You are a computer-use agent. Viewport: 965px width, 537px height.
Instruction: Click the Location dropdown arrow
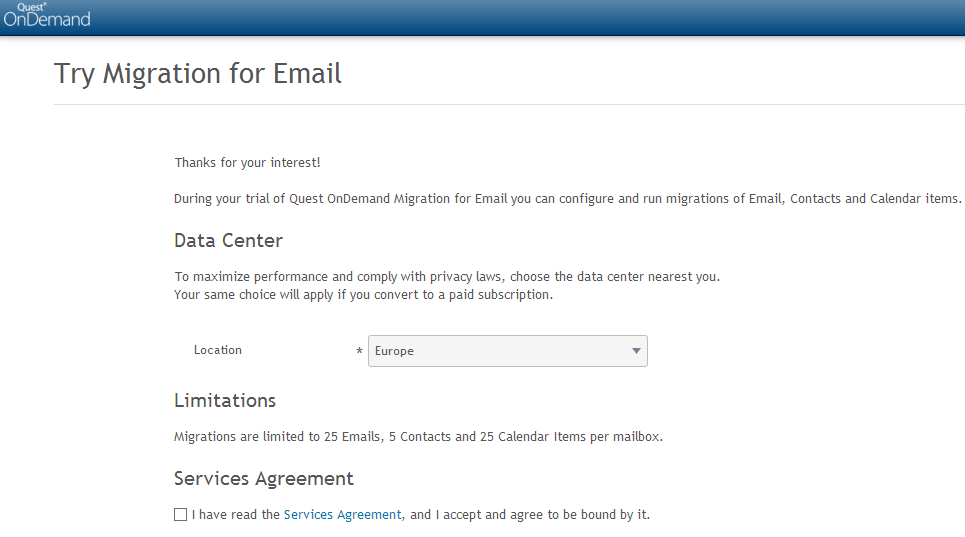[636, 351]
